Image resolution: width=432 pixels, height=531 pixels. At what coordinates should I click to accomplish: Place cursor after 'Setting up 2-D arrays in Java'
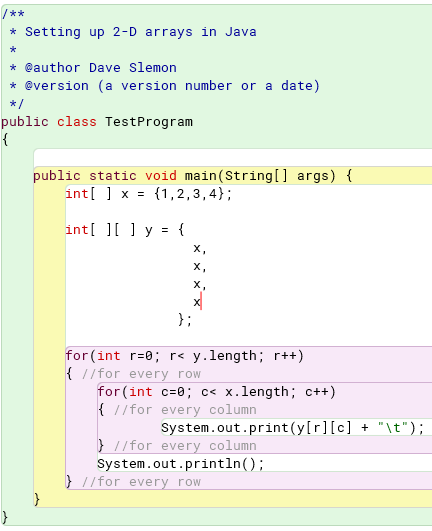point(257,32)
